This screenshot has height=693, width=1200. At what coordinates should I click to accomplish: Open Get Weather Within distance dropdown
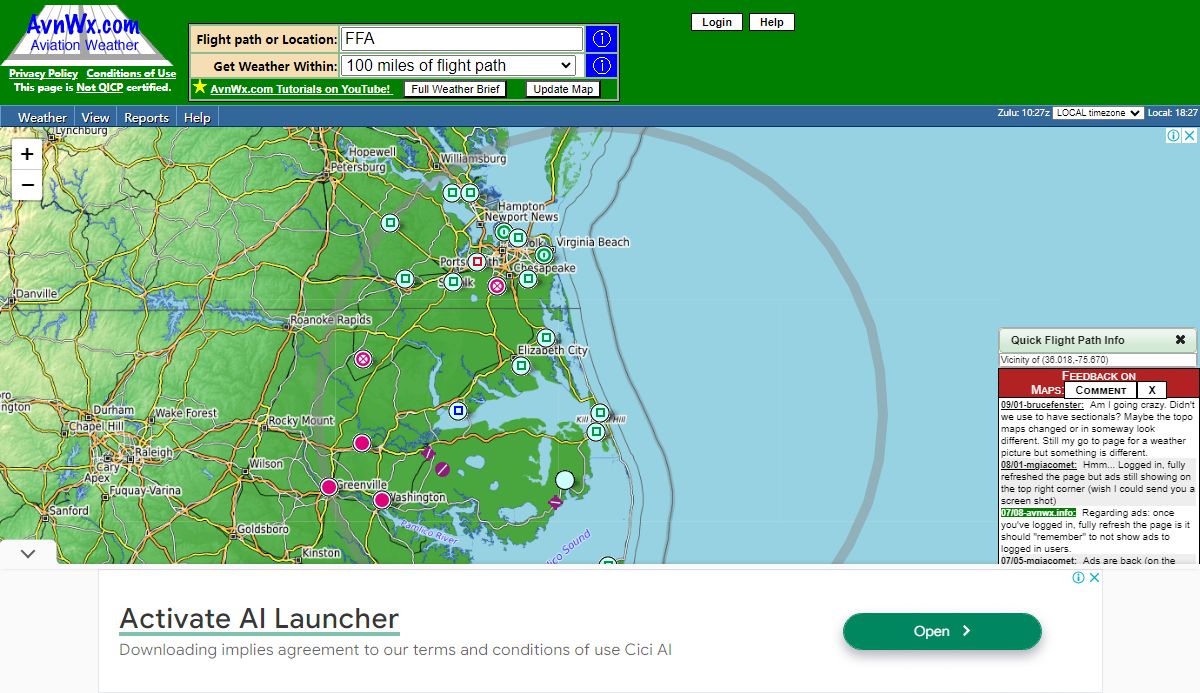point(459,66)
